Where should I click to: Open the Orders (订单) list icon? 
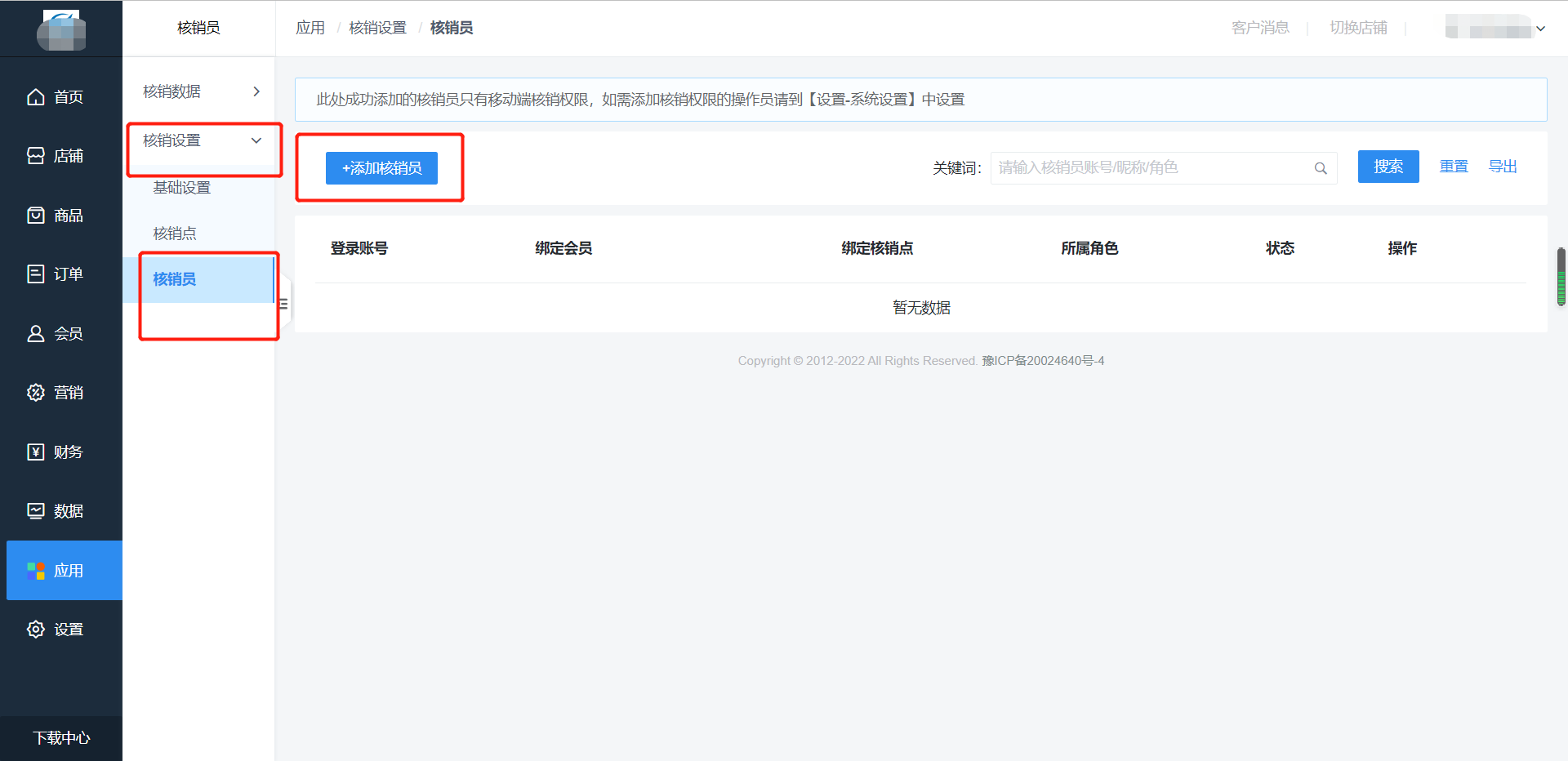[x=36, y=274]
